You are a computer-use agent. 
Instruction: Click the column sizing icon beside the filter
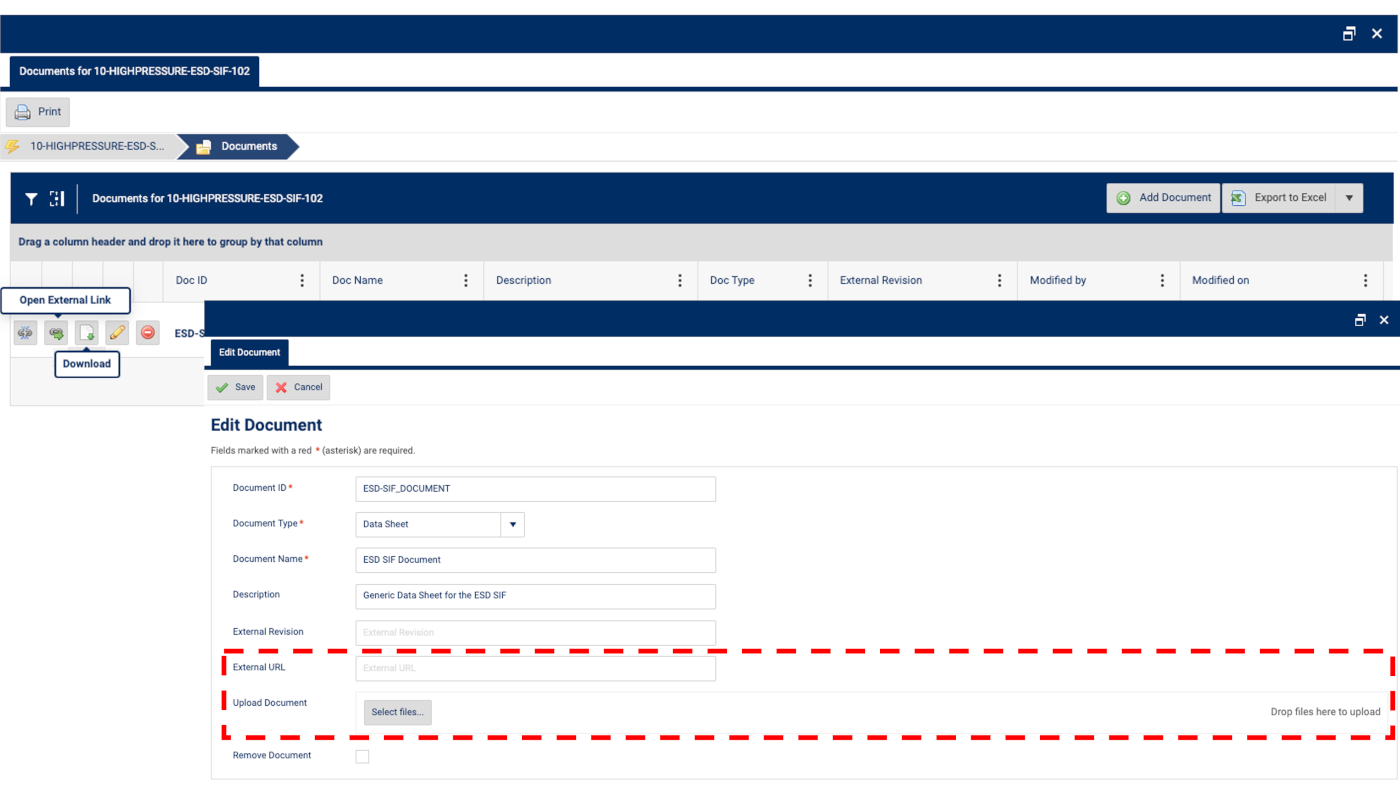click(x=57, y=199)
